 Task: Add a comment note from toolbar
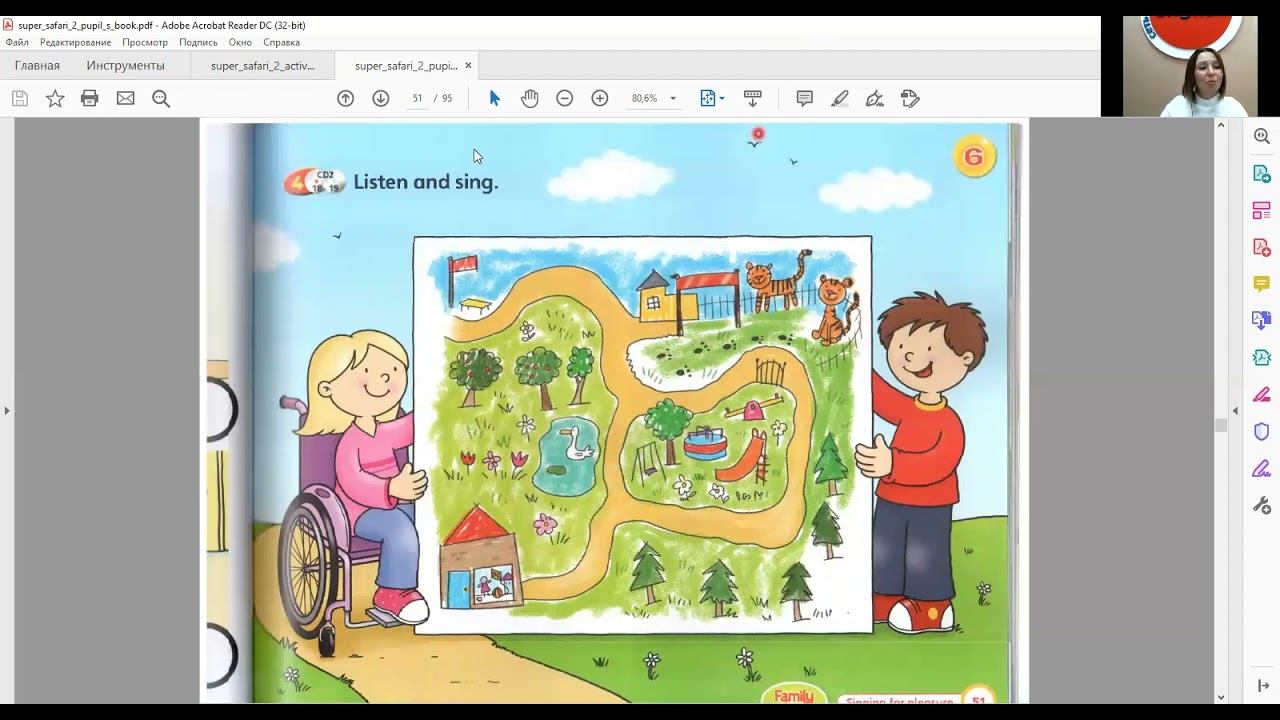tap(804, 98)
